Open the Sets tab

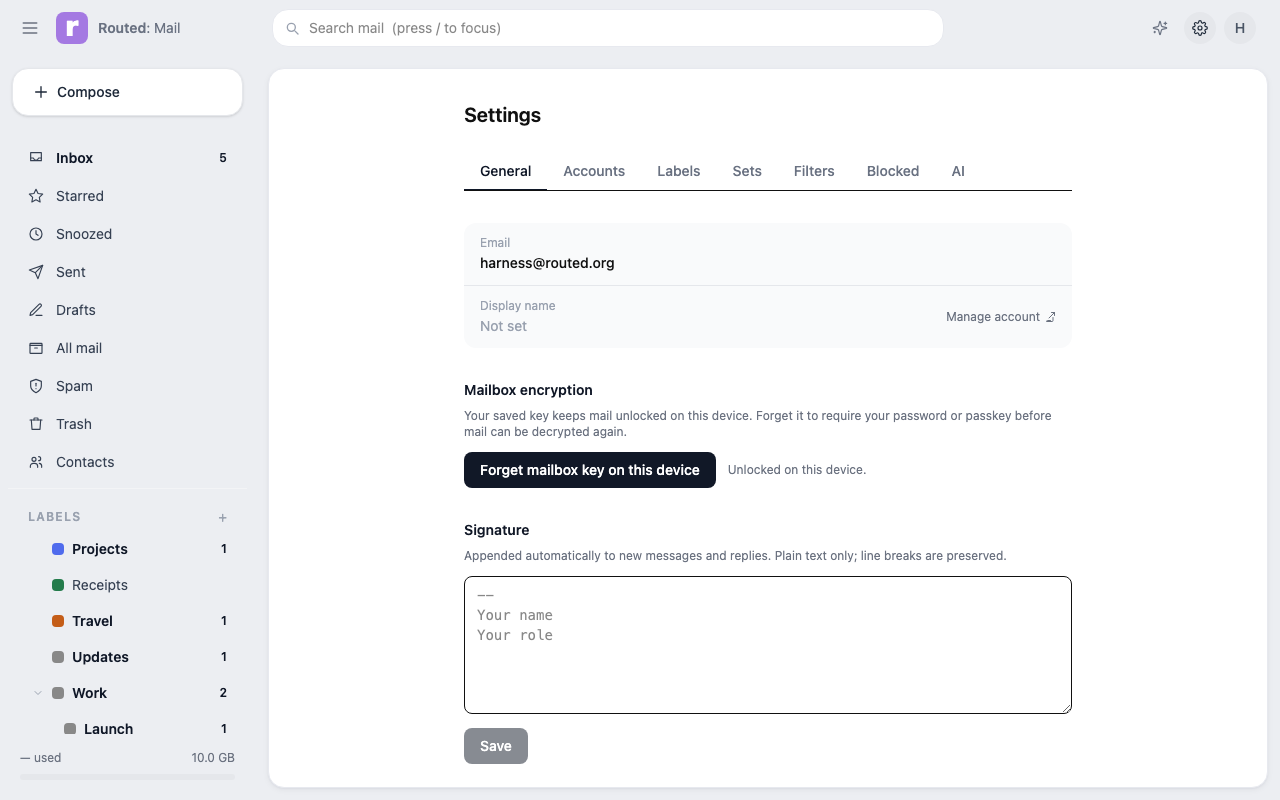747,171
